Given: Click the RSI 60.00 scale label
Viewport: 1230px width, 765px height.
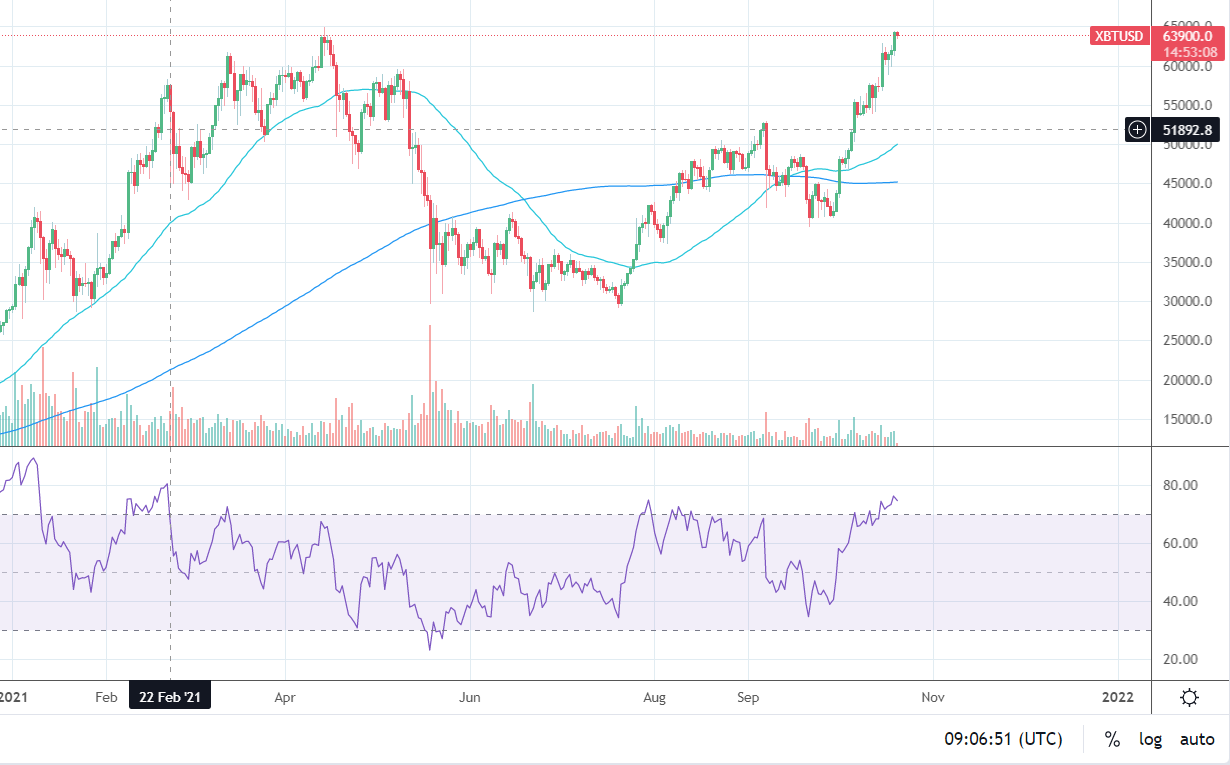Looking at the screenshot, I should [1180, 544].
